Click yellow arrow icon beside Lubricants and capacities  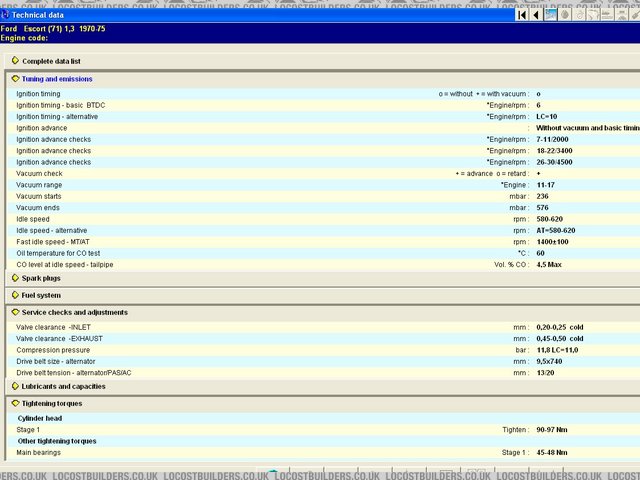tap(15, 386)
